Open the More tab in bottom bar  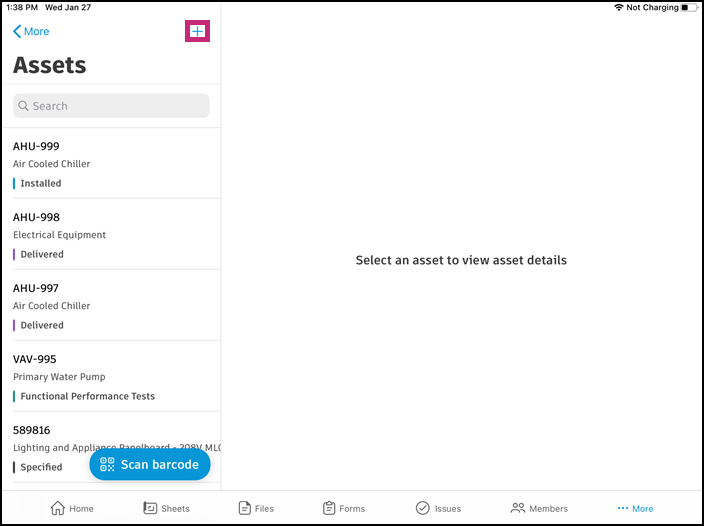click(x=635, y=508)
